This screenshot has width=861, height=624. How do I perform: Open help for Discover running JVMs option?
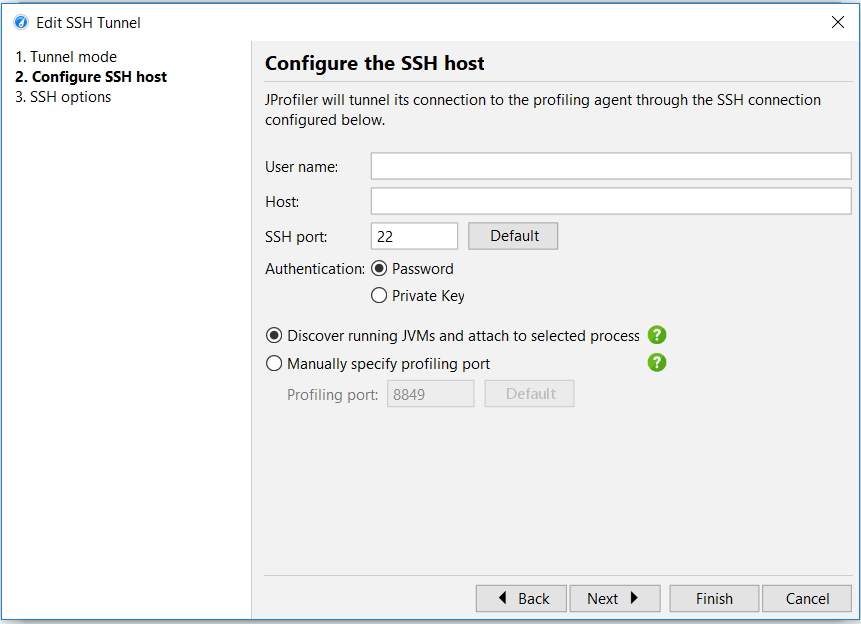pos(657,335)
